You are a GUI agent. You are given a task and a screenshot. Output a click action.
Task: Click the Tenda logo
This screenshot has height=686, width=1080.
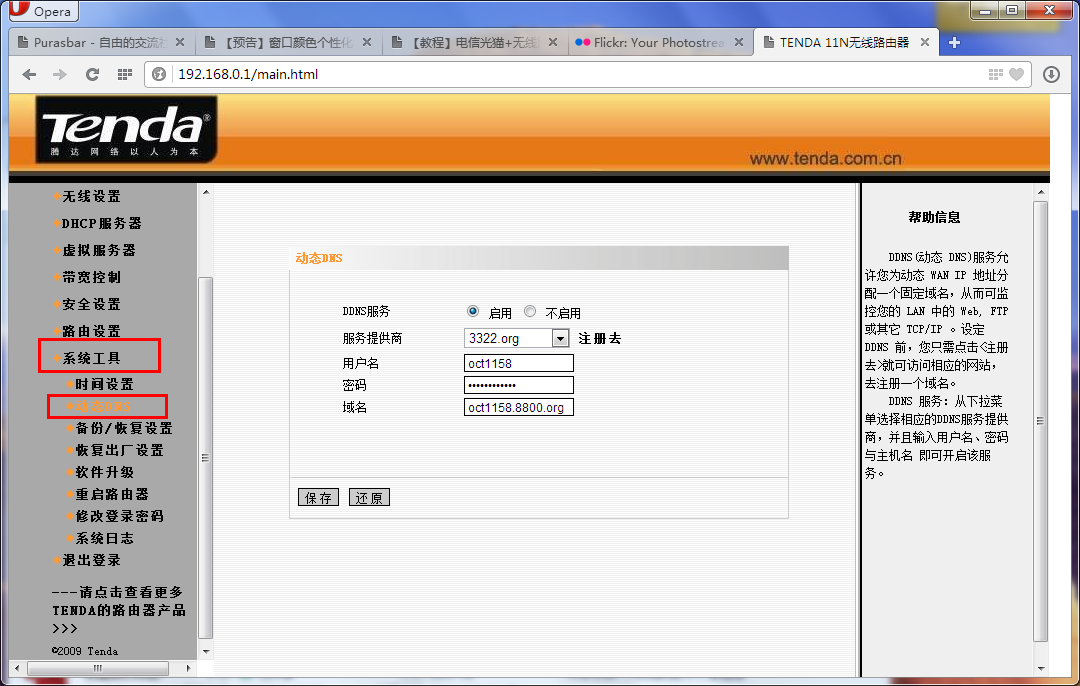point(126,130)
